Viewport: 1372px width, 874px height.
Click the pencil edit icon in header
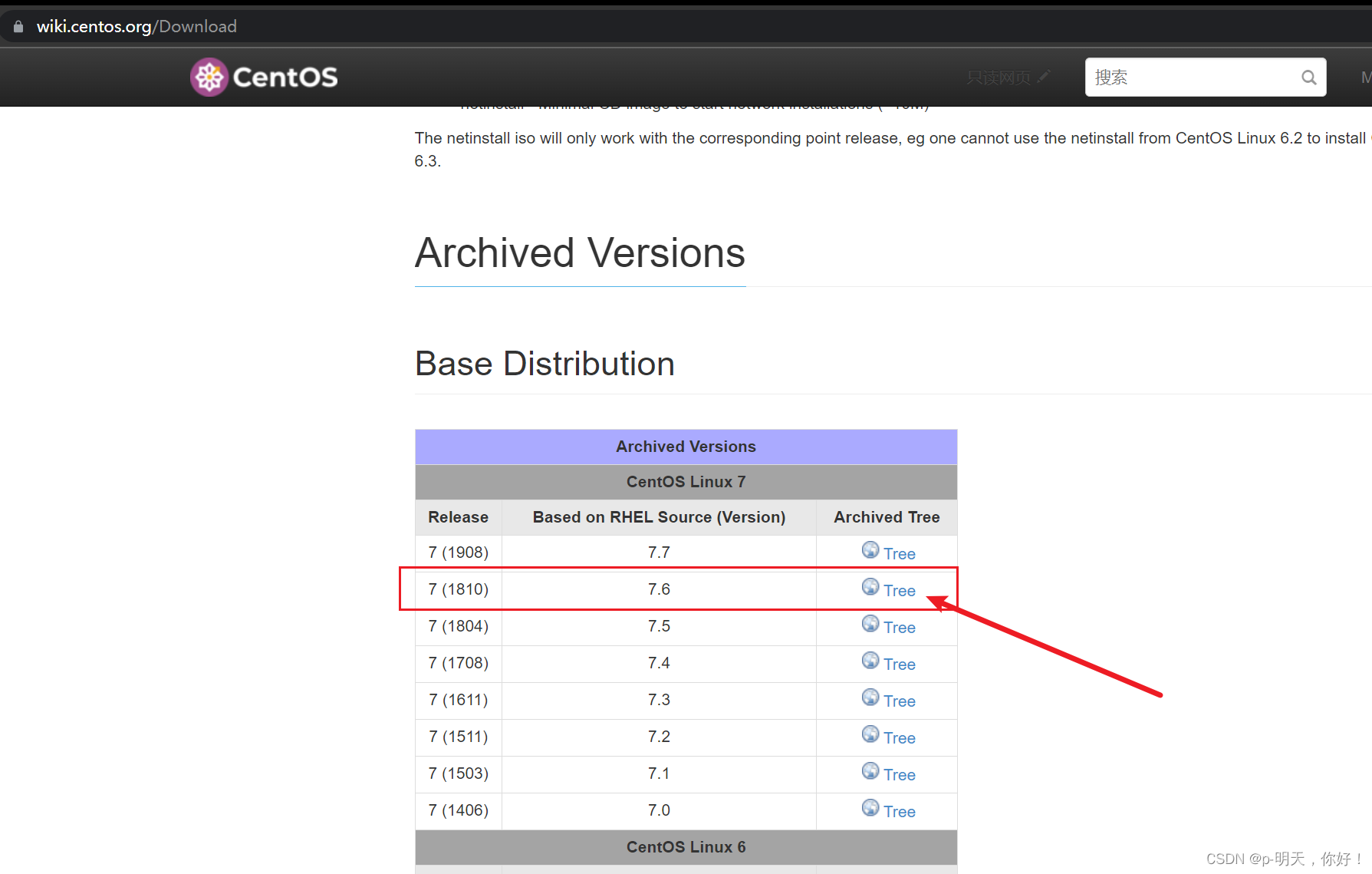coord(1044,76)
